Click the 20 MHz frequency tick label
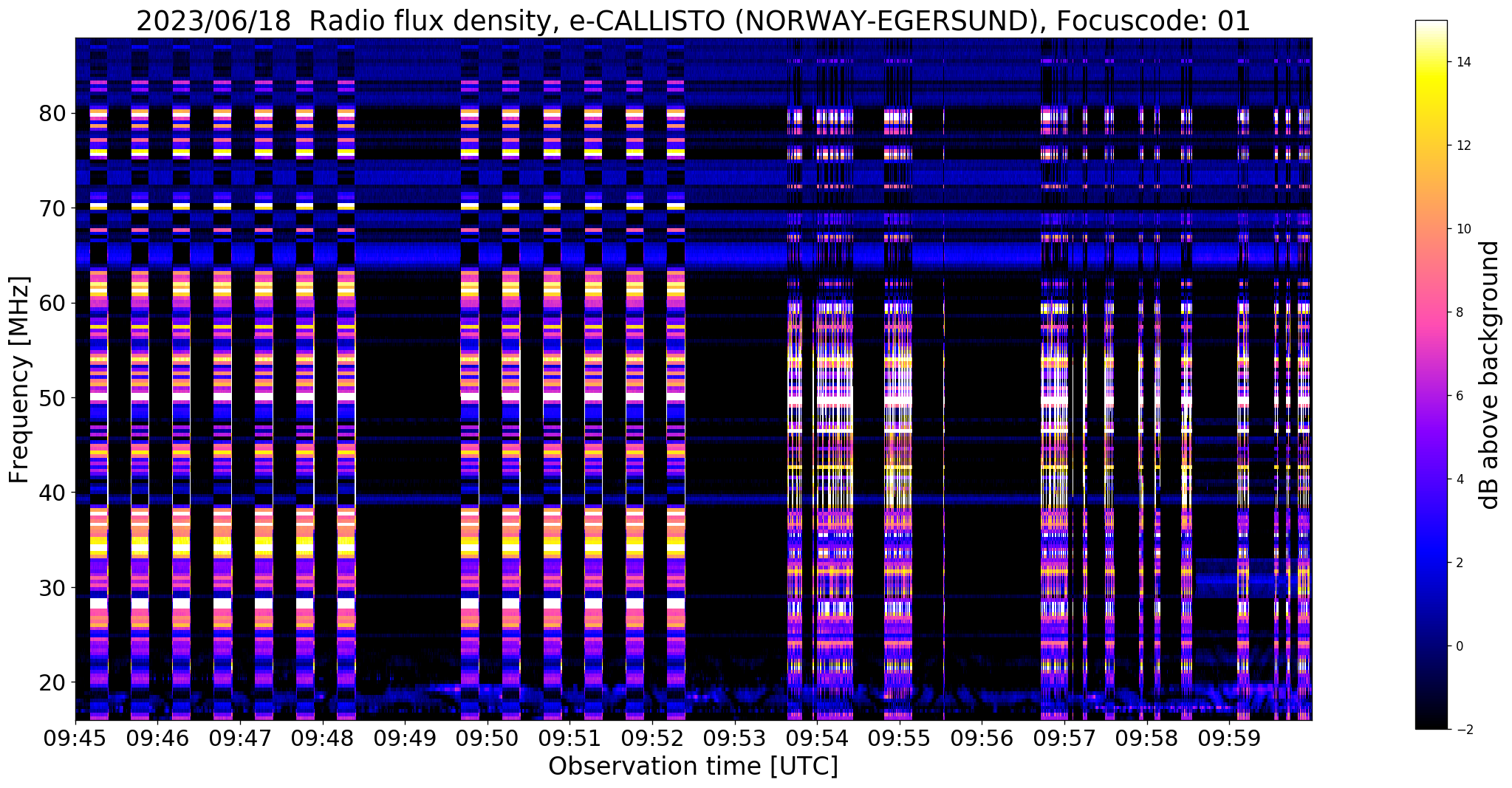Screen dimensions: 1512x788 point(52,682)
